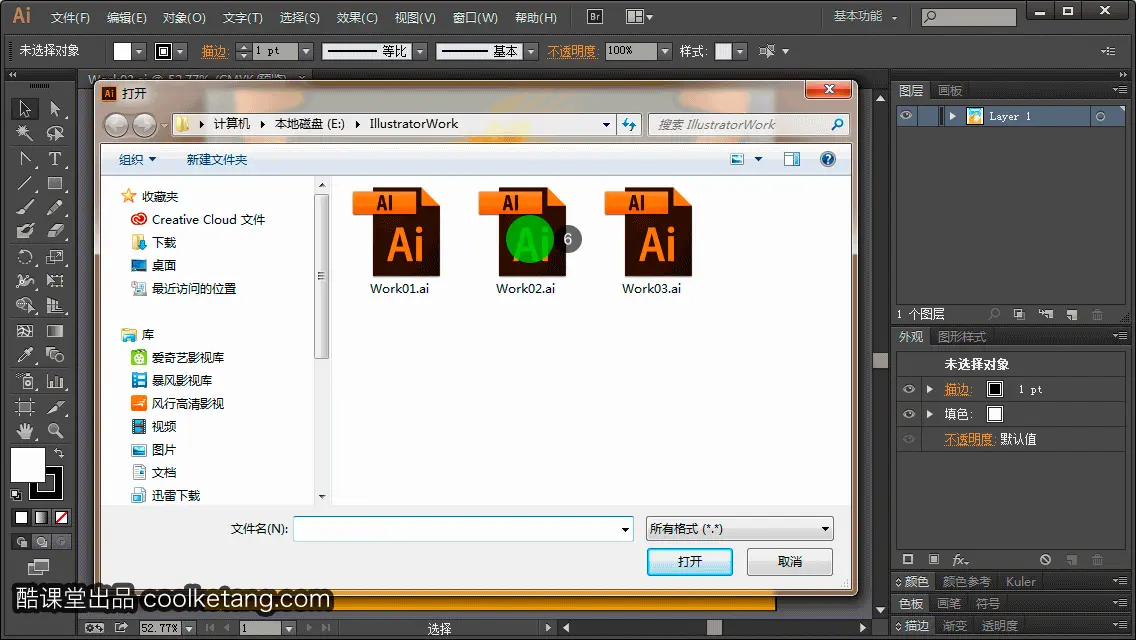Open the 效果(C) menu
1136x640 pixels.
[357, 17]
